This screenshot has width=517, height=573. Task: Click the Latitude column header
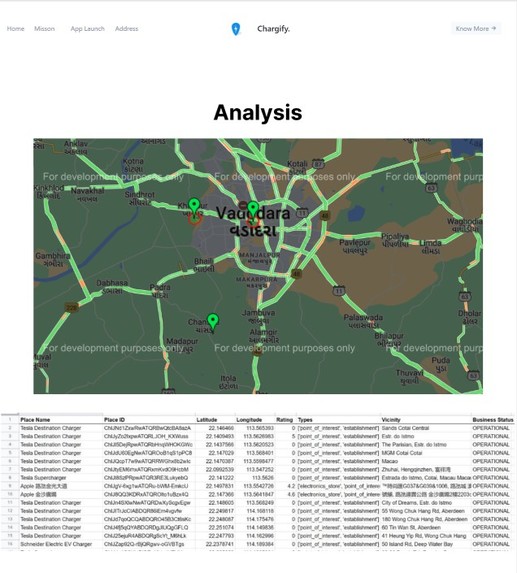point(207,420)
